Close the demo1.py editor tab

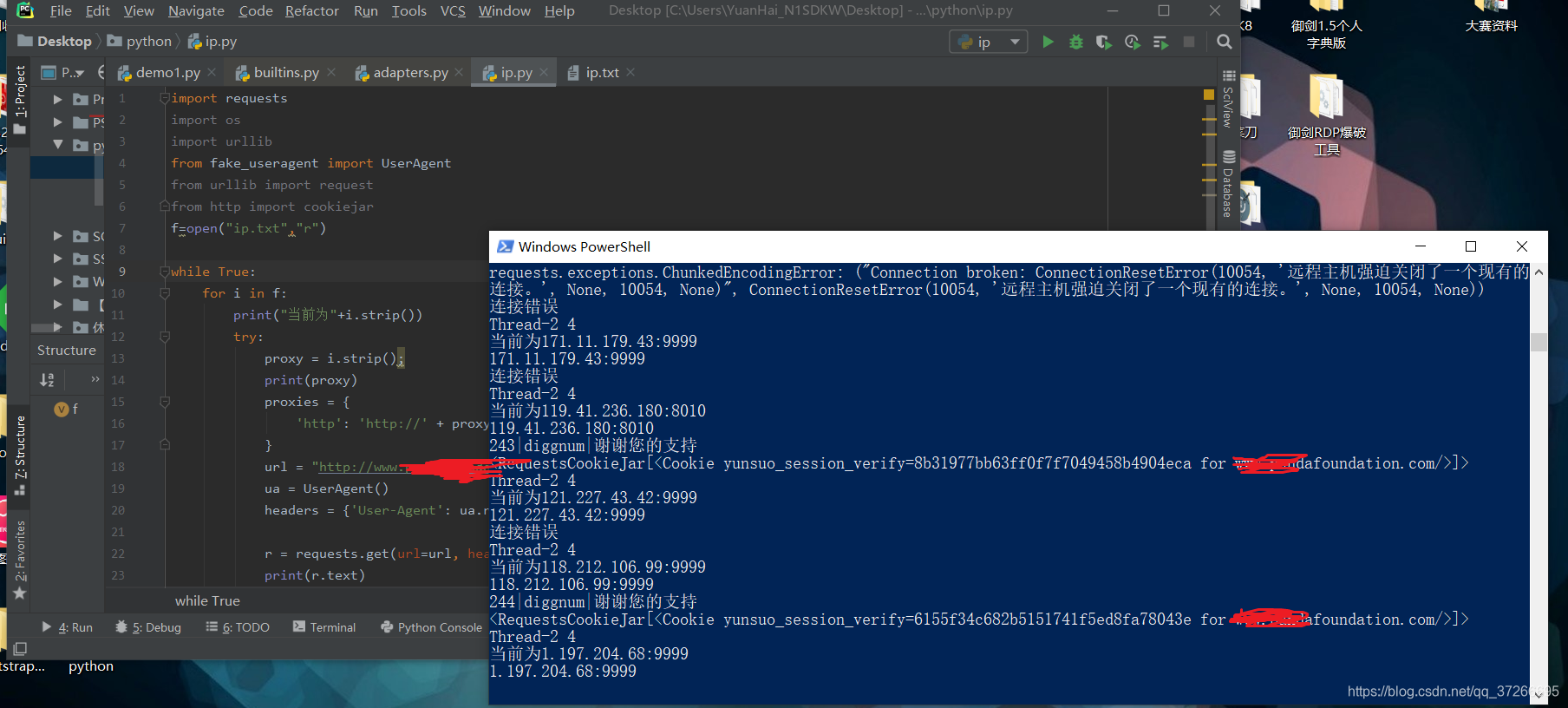click(212, 73)
